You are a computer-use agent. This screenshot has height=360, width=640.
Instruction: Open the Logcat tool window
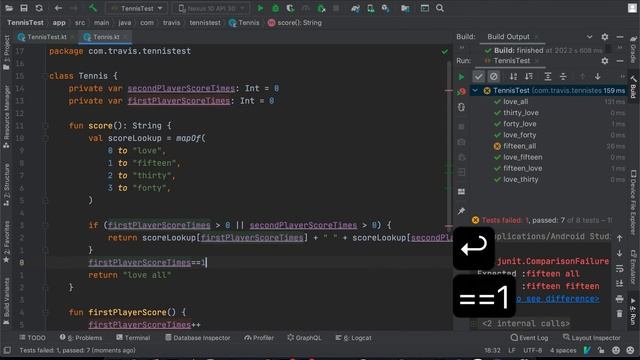pos(353,338)
